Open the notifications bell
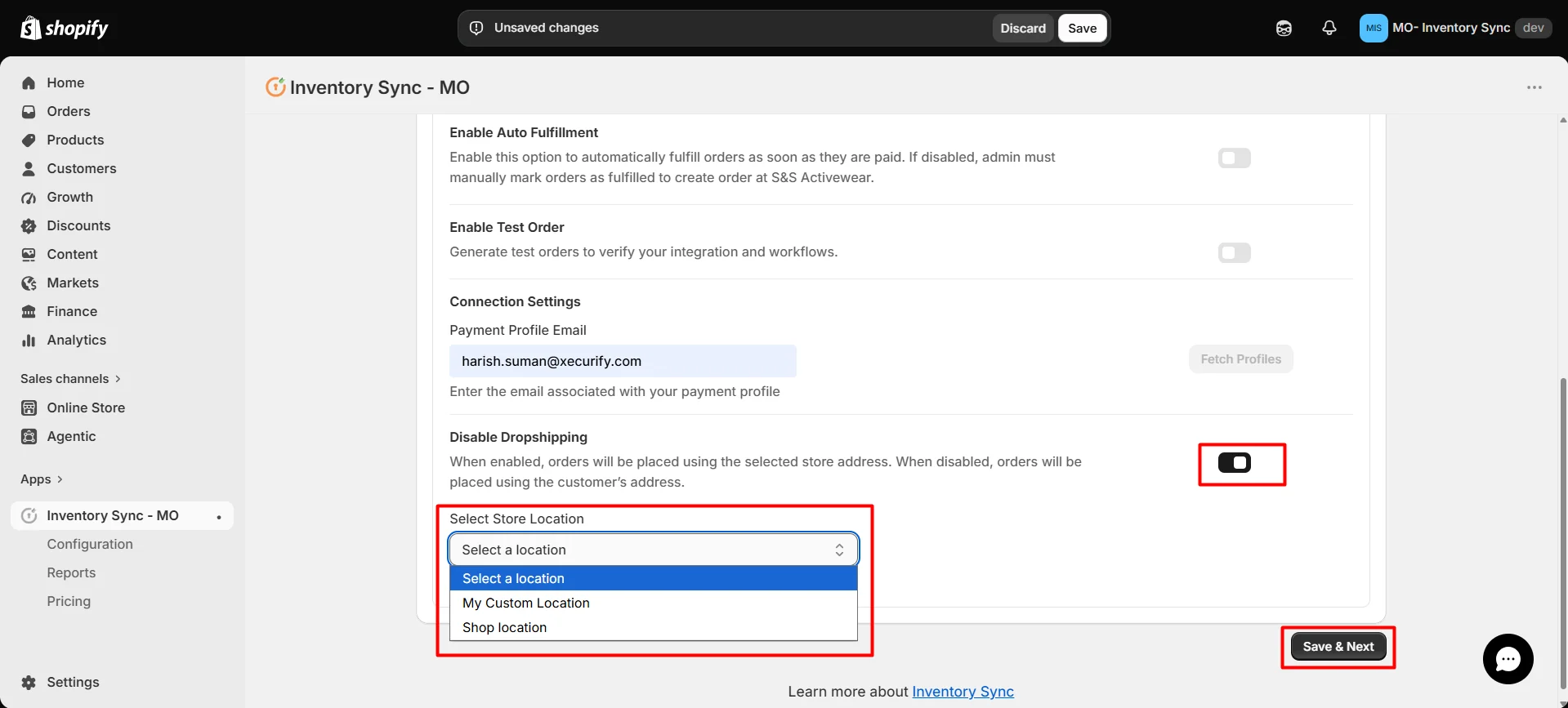The width and height of the screenshot is (1568, 708). 1329,28
